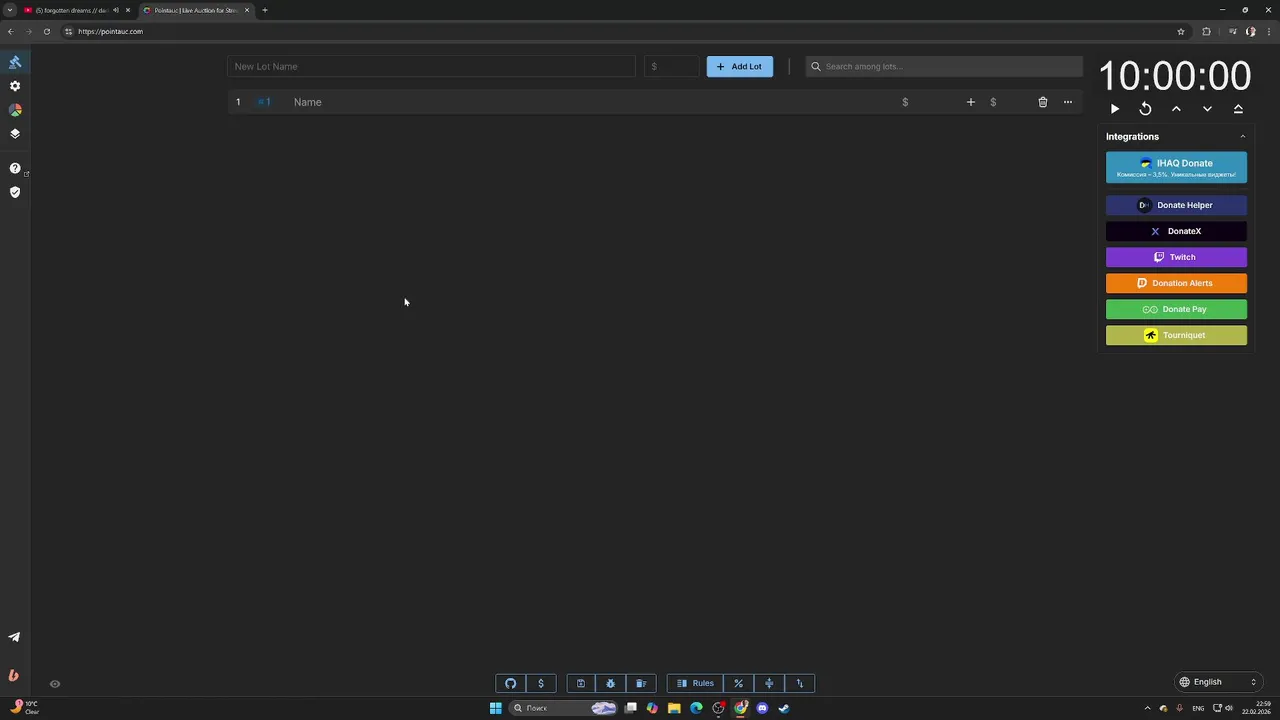Click the save icon in bottom toolbar
Screen dimensions: 1280x720
click(x=580, y=683)
